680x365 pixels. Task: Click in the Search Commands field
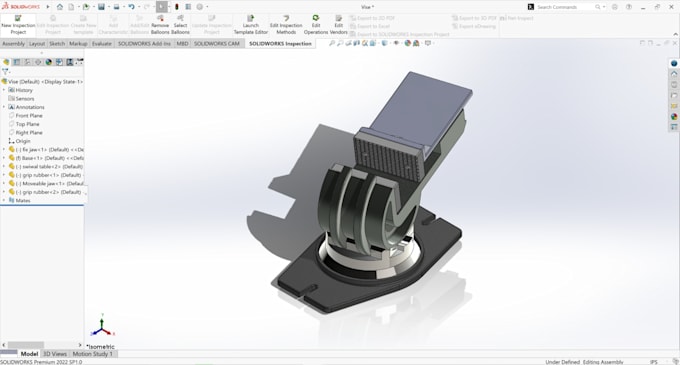(565, 7)
